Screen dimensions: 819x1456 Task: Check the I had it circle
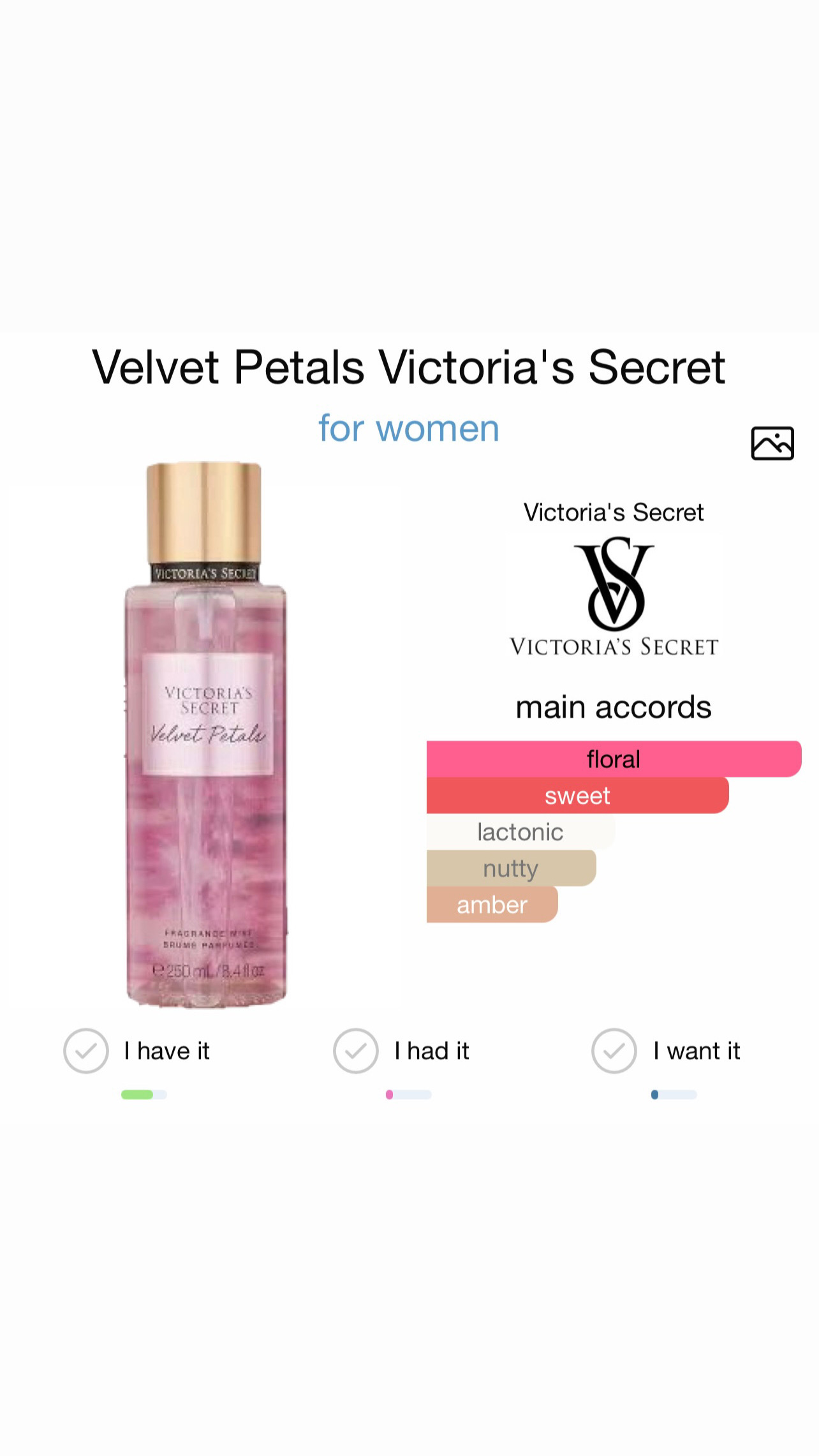[x=356, y=1051]
